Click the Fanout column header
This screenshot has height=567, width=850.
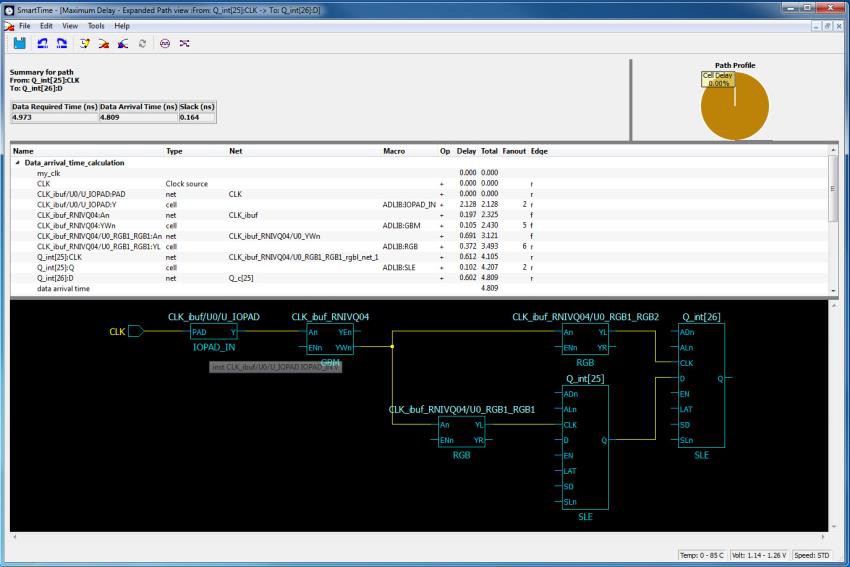click(513, 151)
